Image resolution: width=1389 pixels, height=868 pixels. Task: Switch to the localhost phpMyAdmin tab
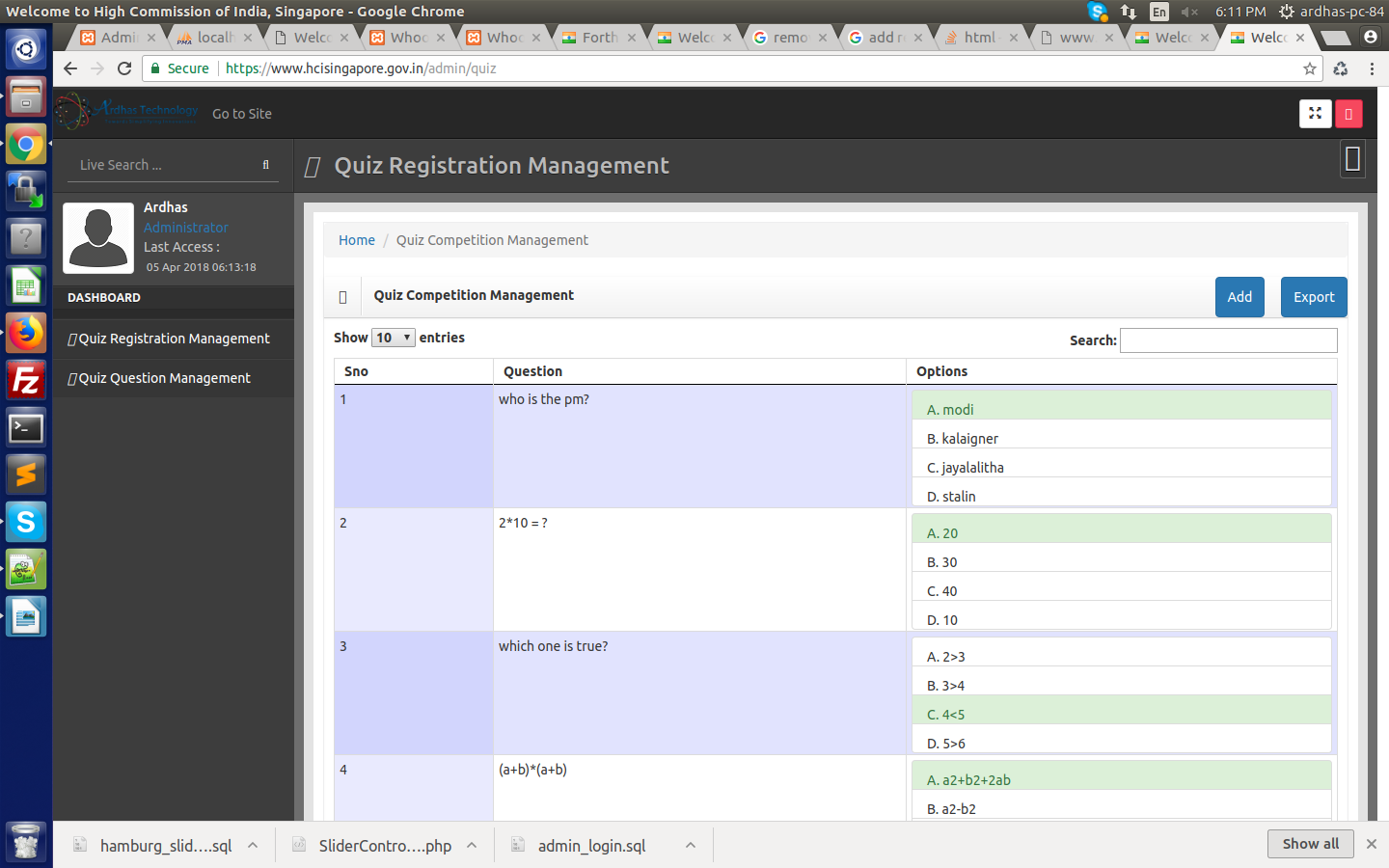tap(212, 37)
